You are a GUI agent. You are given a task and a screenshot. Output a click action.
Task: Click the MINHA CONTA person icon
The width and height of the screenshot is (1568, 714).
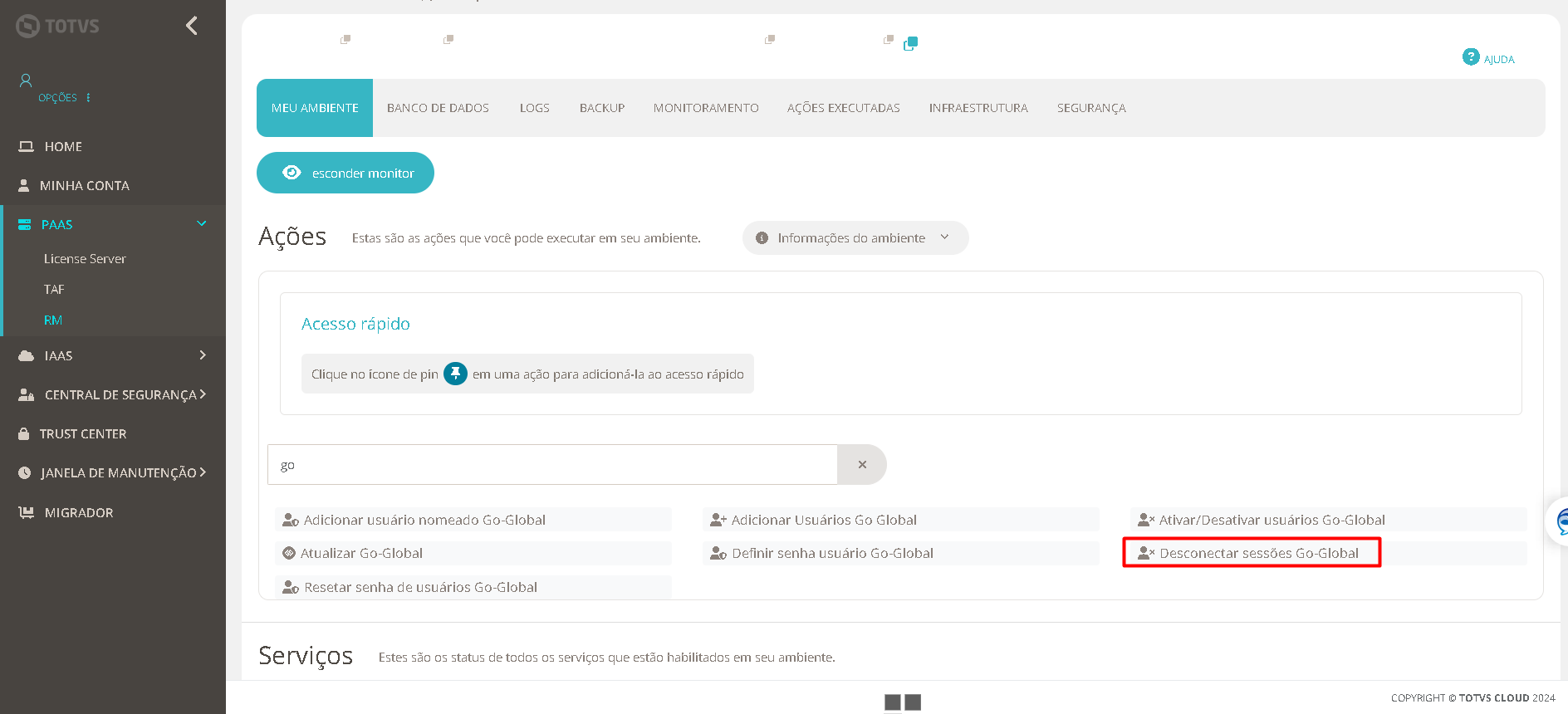point(24,185)
